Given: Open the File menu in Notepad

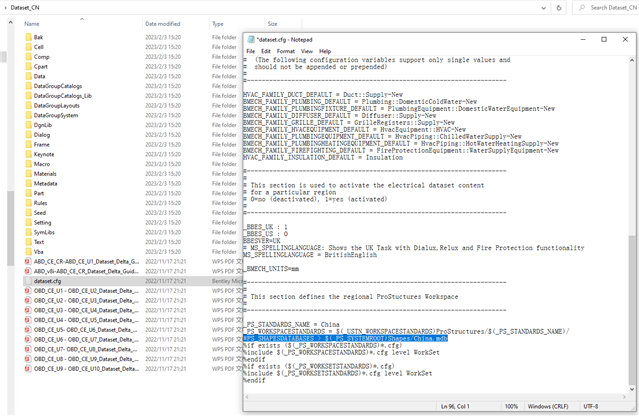Looking at the screenshot, I should (251, 51).
